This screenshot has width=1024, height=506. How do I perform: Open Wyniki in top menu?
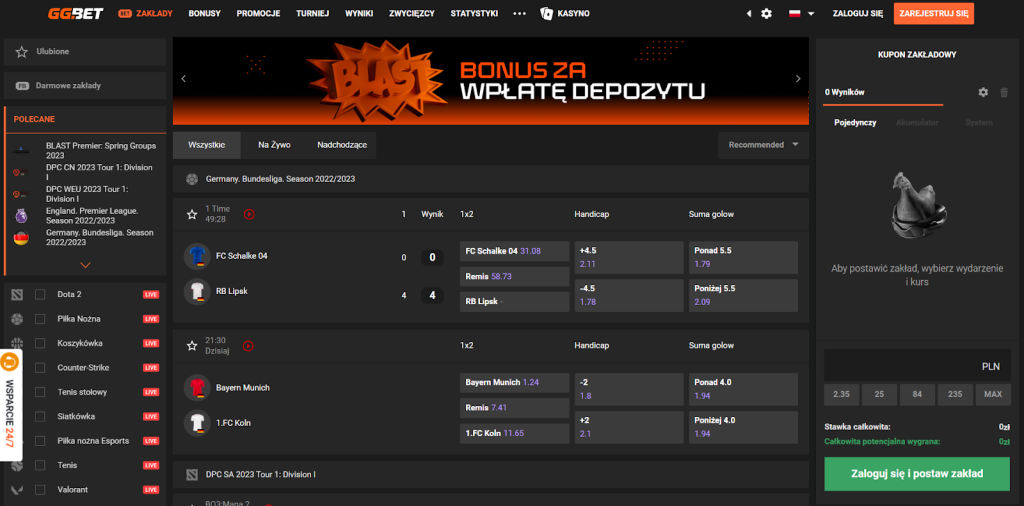(359, 14)
